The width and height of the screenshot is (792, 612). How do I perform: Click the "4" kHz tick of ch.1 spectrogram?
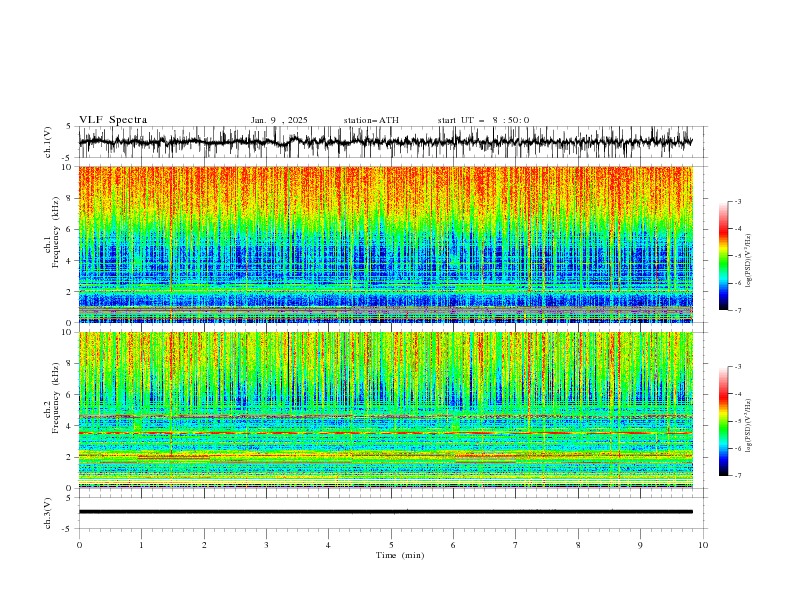[x=70, y=261]
